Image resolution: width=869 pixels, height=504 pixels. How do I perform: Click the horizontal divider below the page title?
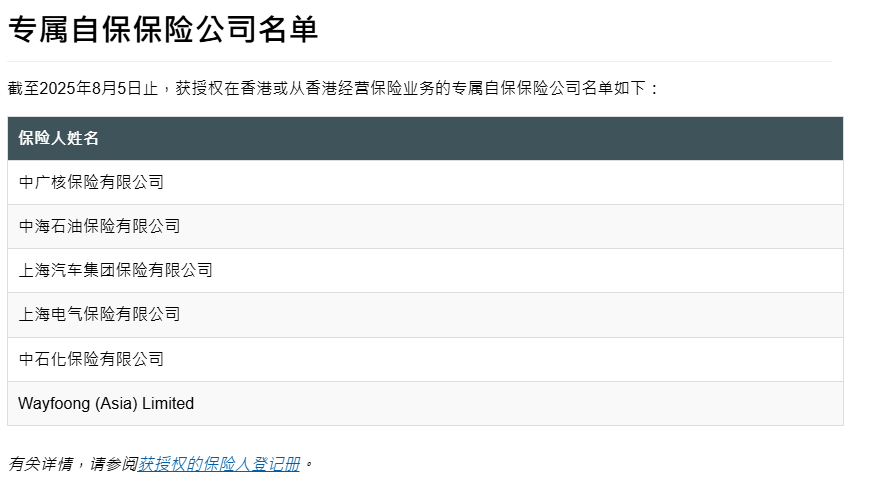click(420, 62)
